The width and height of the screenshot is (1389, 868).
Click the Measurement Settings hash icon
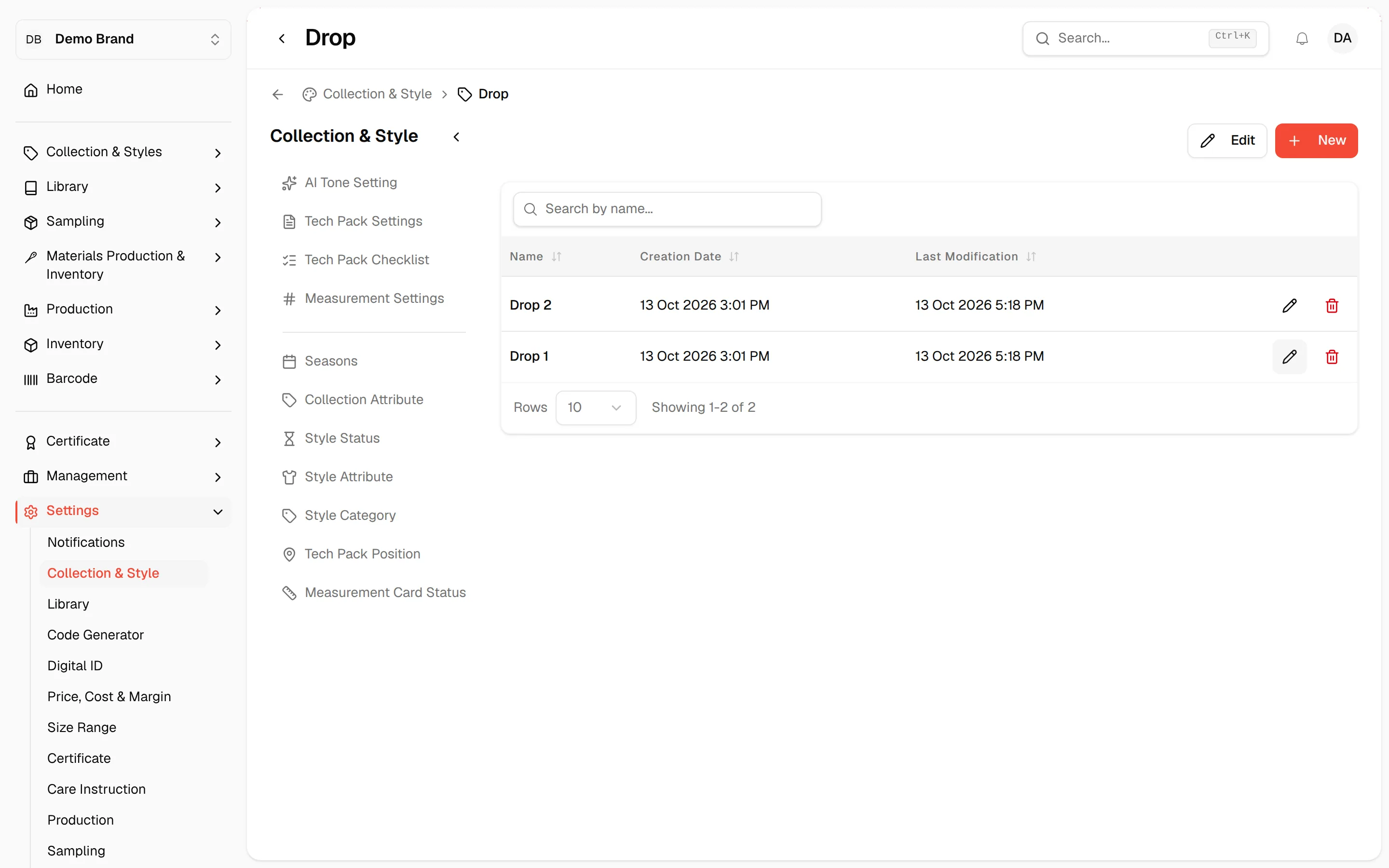[289, 298]
